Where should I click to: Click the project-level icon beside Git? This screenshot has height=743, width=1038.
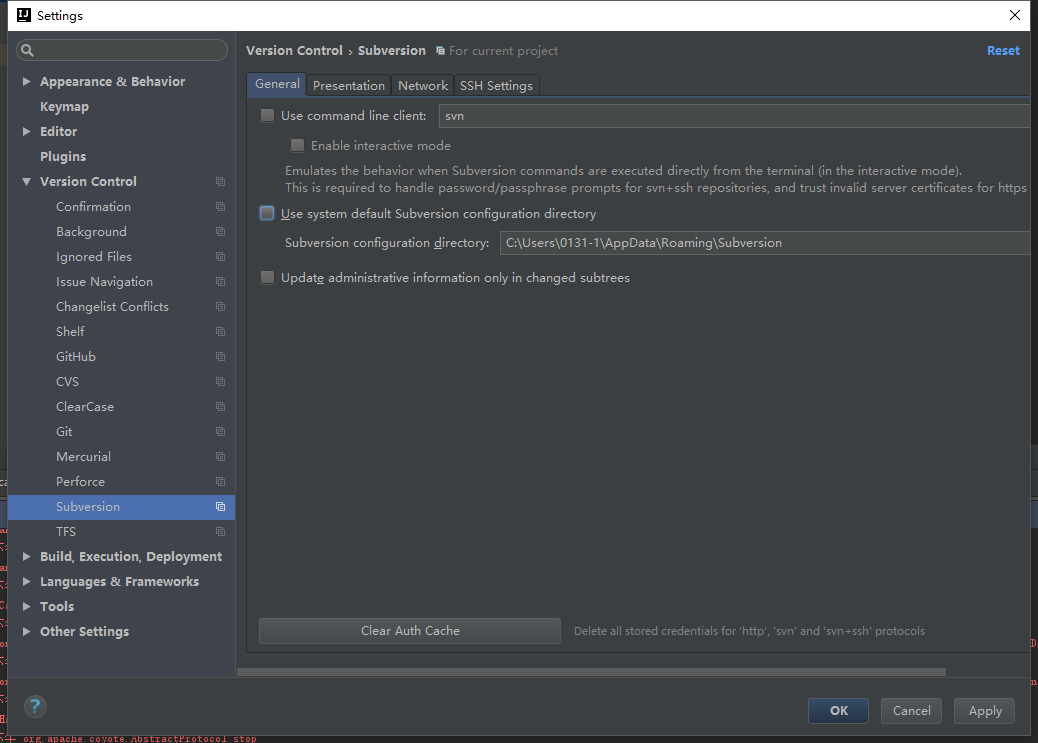pos(220,432)
